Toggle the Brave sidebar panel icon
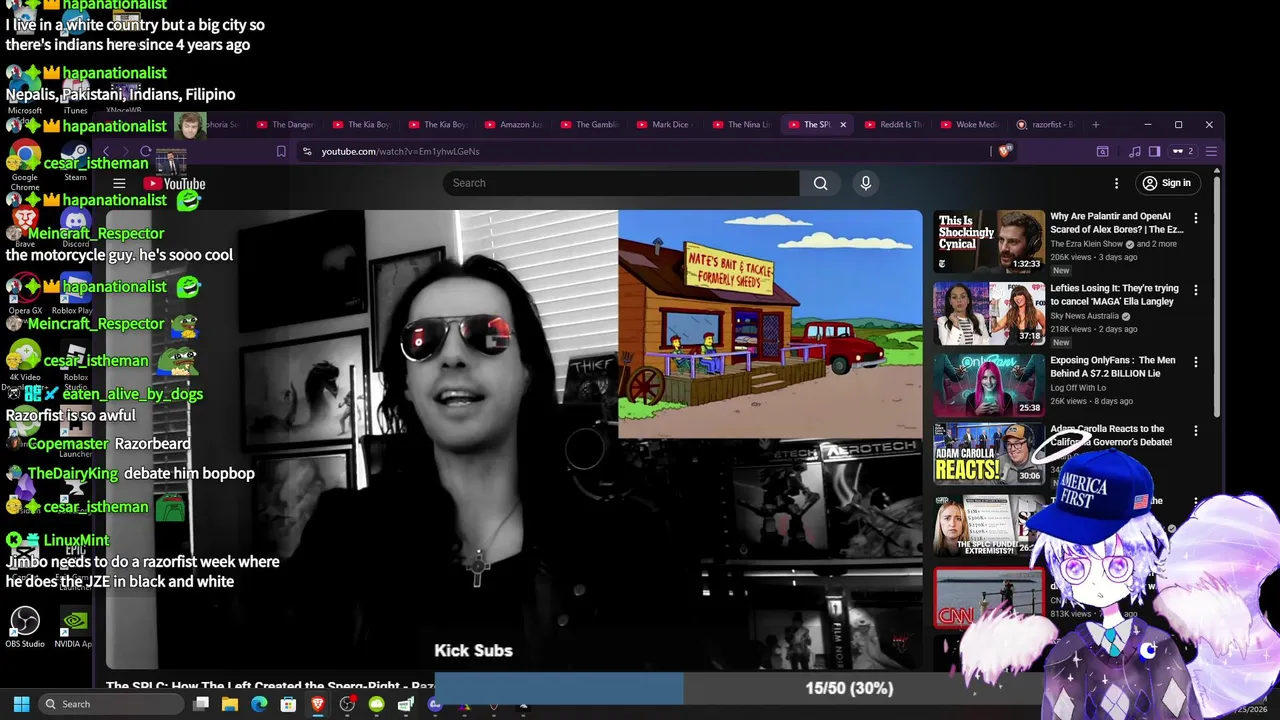The height and width of the screenshot is (720, 1280). coord(1154,152)
